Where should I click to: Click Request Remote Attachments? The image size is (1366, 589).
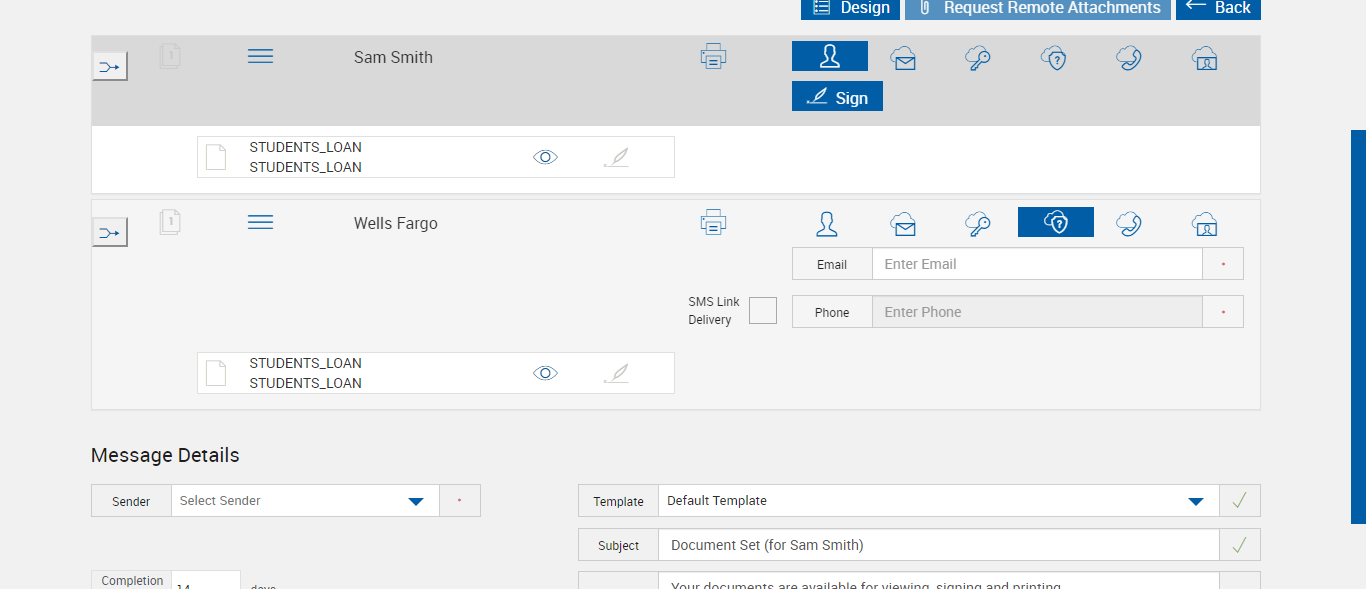(x=1037, y=8)
